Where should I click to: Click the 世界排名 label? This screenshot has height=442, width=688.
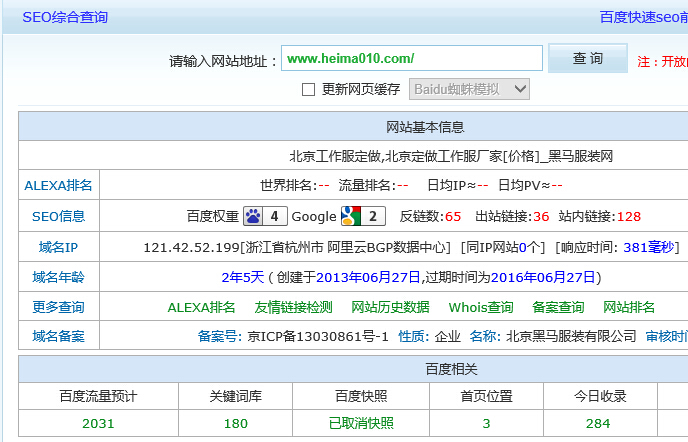(288, 186)
